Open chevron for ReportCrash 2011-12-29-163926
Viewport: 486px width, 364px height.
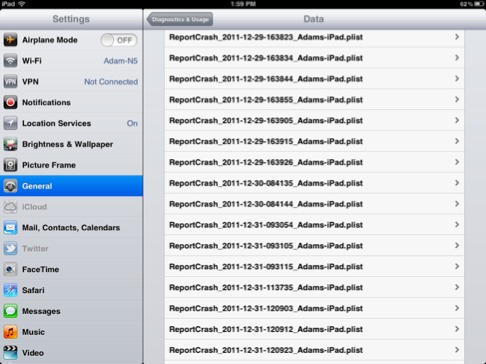tap(457, 162)
